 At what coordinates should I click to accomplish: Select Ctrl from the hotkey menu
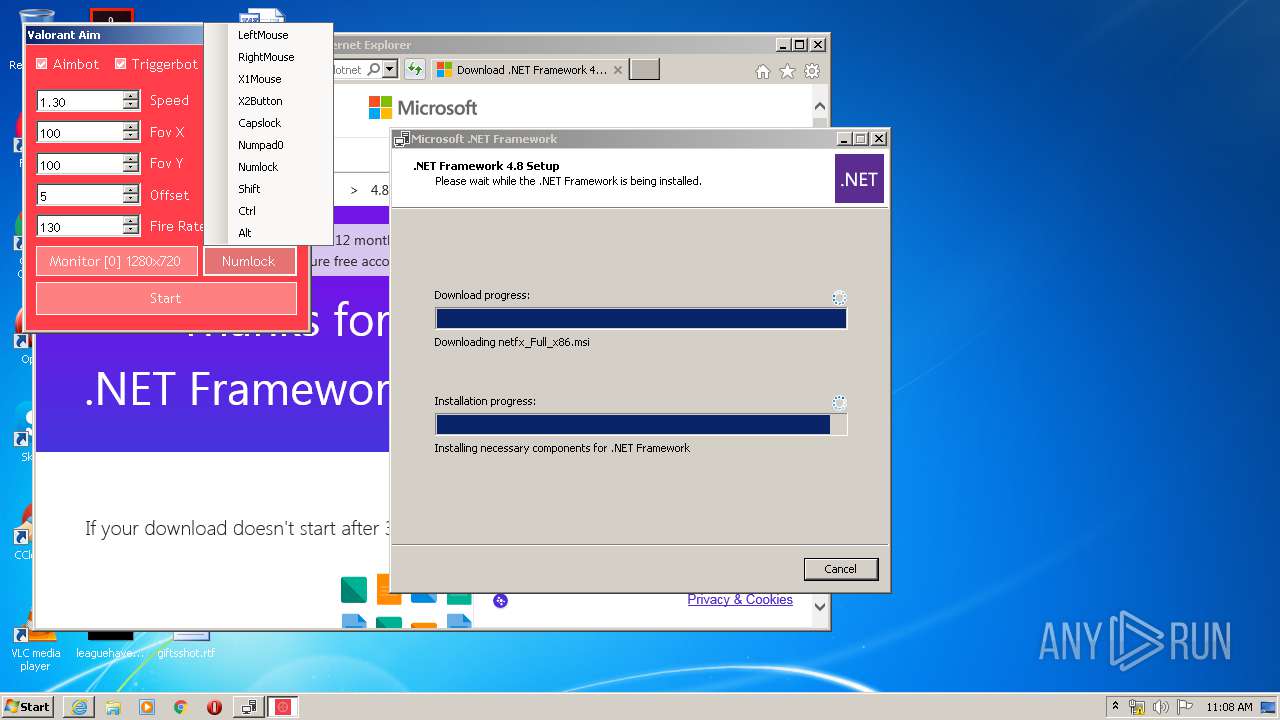point(268,211)
